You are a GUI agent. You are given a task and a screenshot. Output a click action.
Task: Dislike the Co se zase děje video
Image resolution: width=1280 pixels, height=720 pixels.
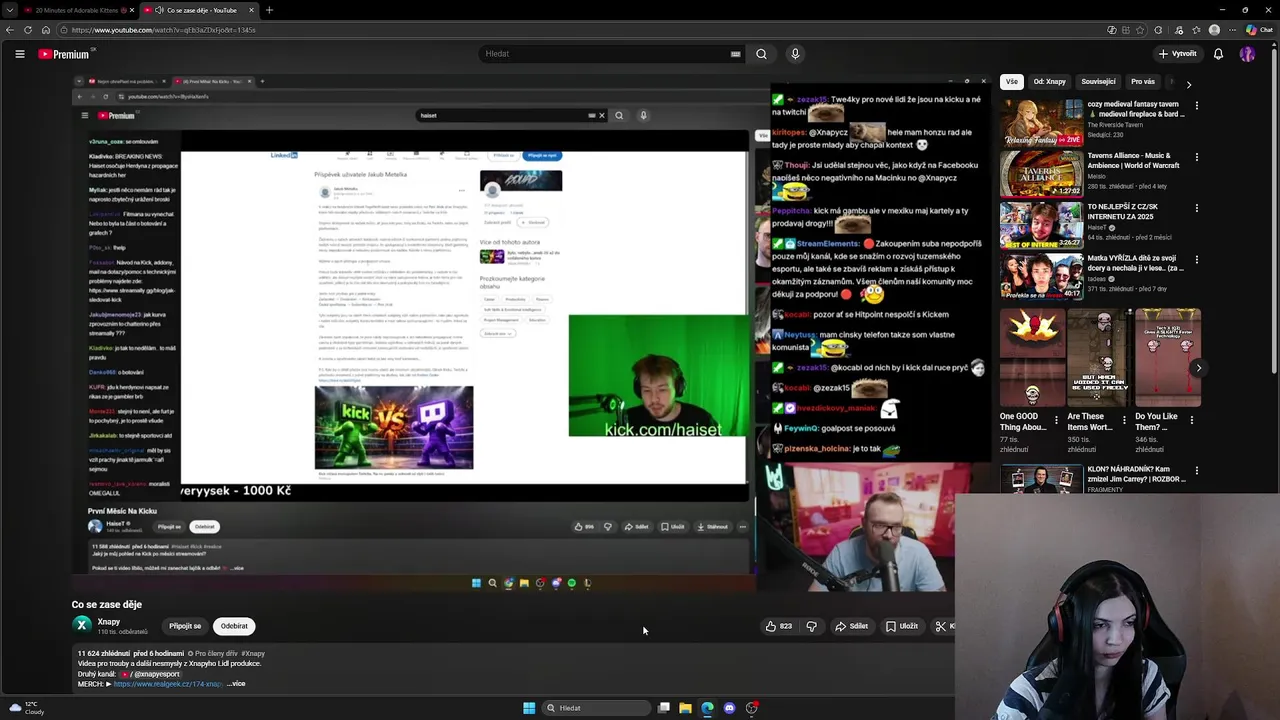[x=812, y=626]
